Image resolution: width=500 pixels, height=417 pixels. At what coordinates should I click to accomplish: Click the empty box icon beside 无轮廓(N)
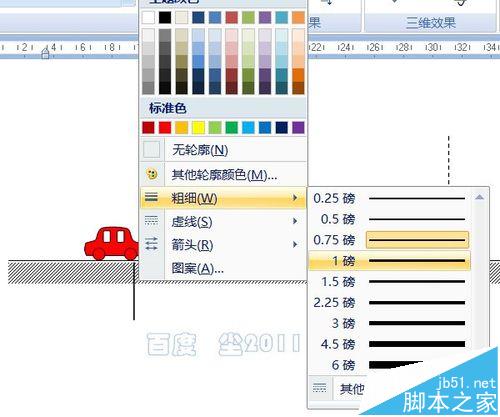click(x=151, y=149)
